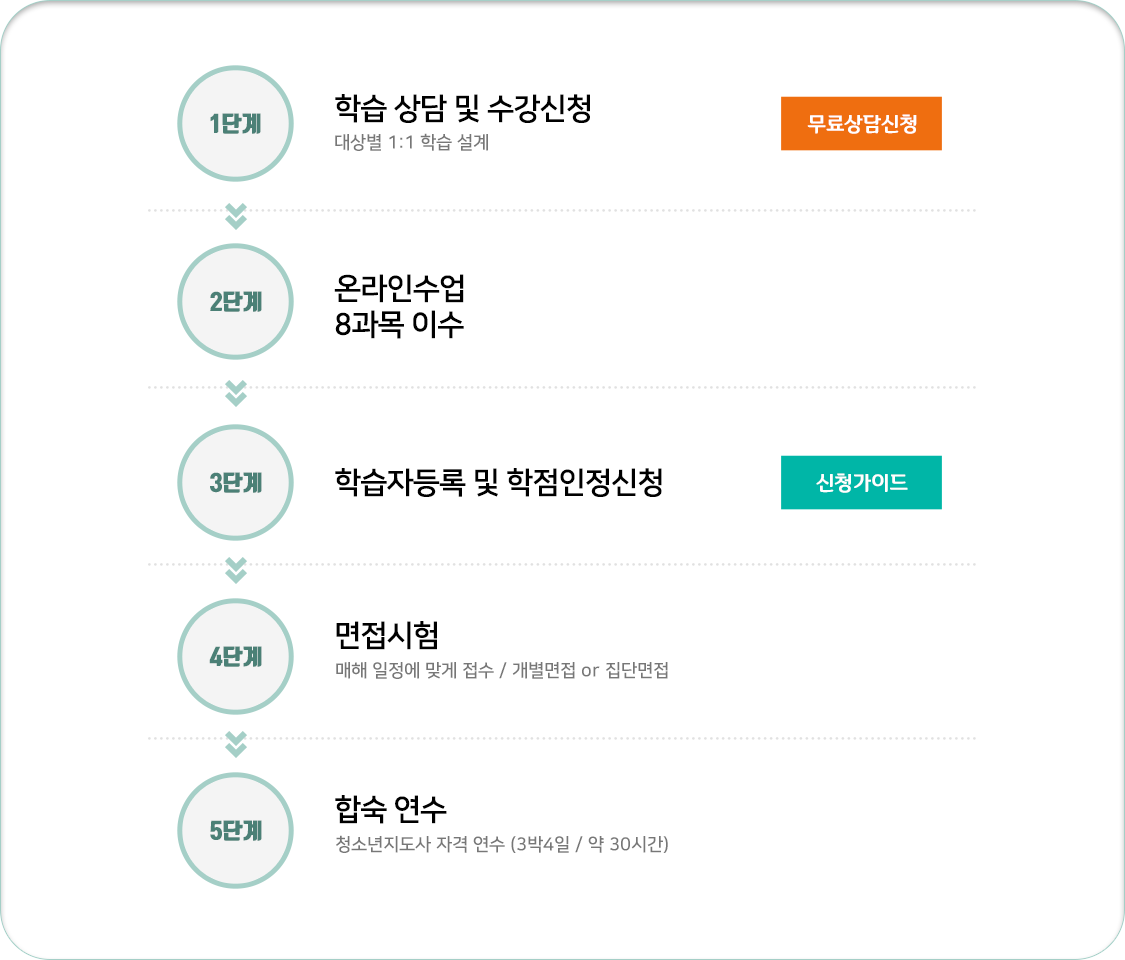Click the 청소년지도사 자격 연수 description
This screenshot has height=960, width=1125.
point(502,844)
